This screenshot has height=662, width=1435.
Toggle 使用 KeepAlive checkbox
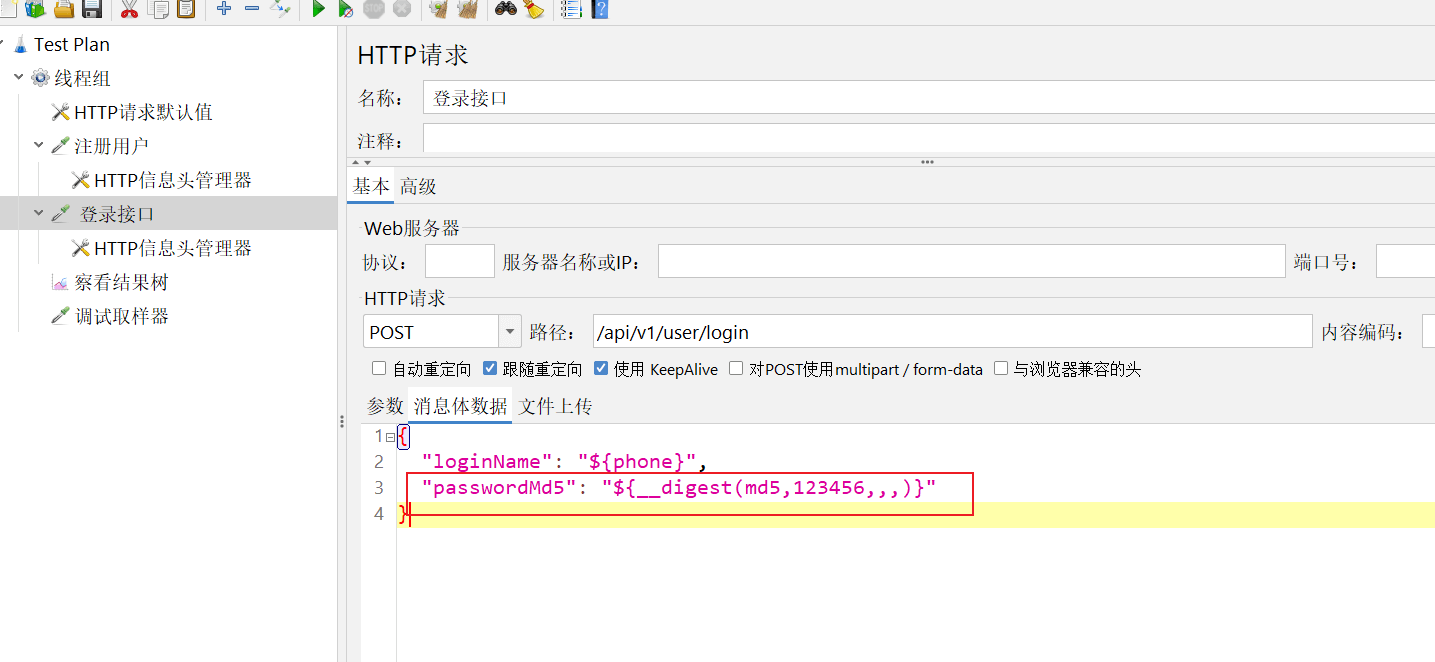coord(601,368)
